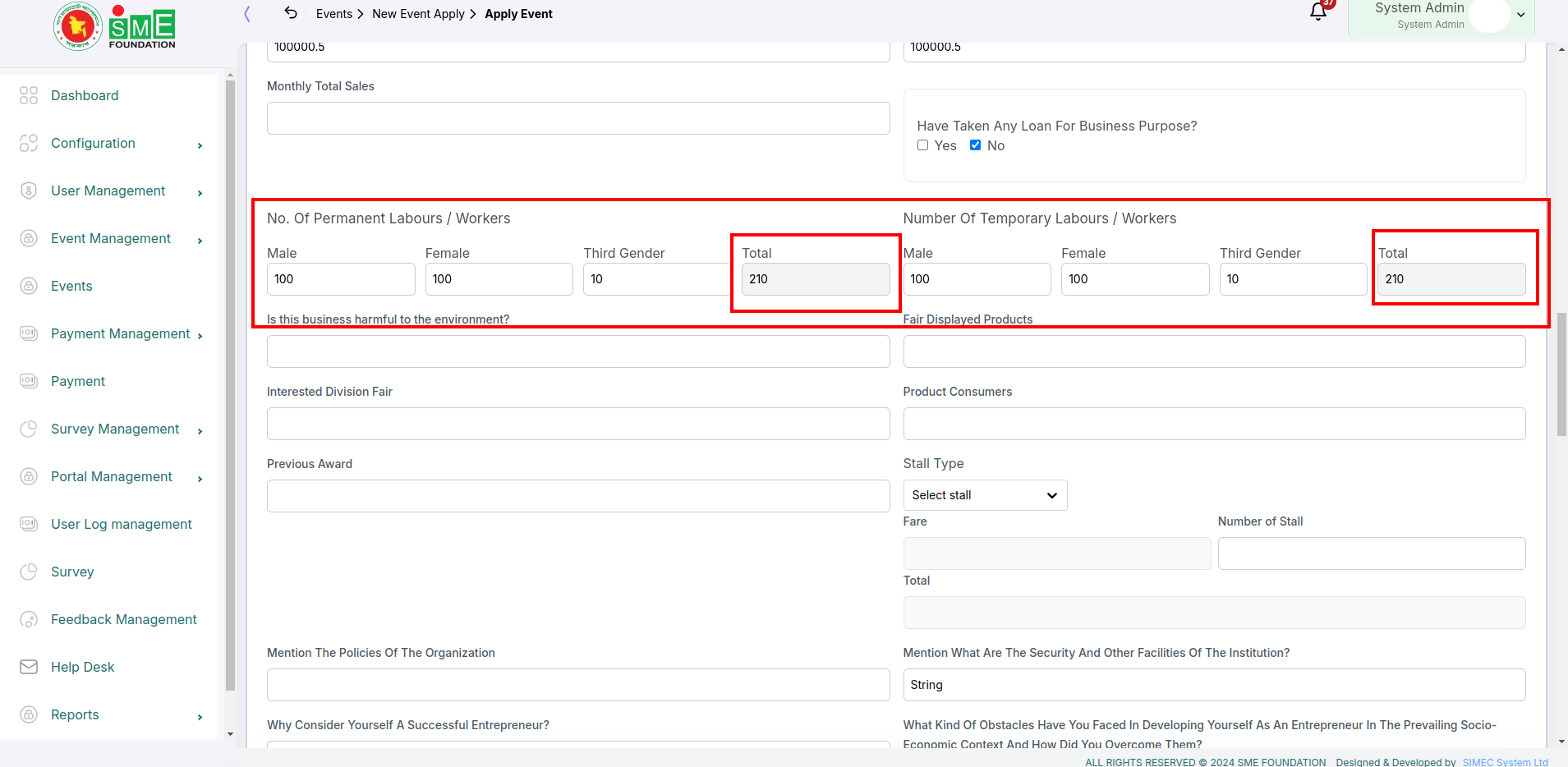Image resolution: width=1568 pixels, height=767 pixels.
Task: Expand the Configuration submenu arrow
Action: pyautogui.click(x=200, y=145)
